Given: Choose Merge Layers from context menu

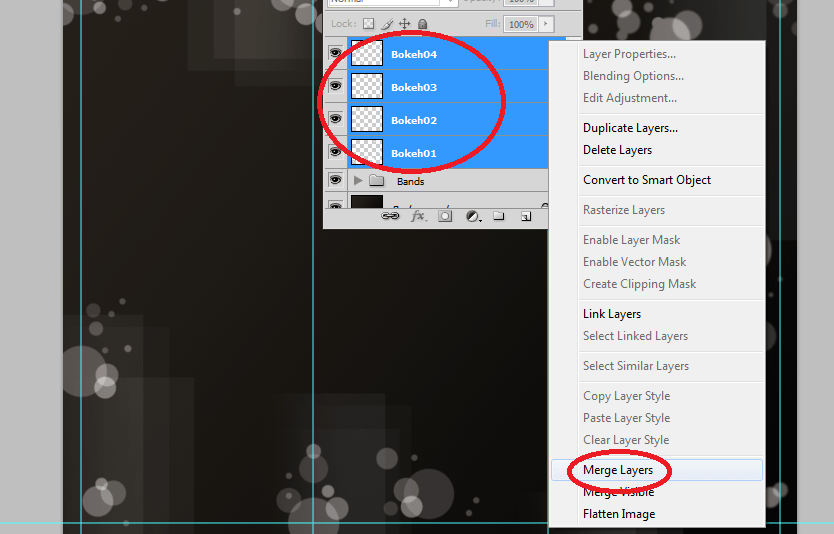Looking at the screenshot, I should 618,470.
